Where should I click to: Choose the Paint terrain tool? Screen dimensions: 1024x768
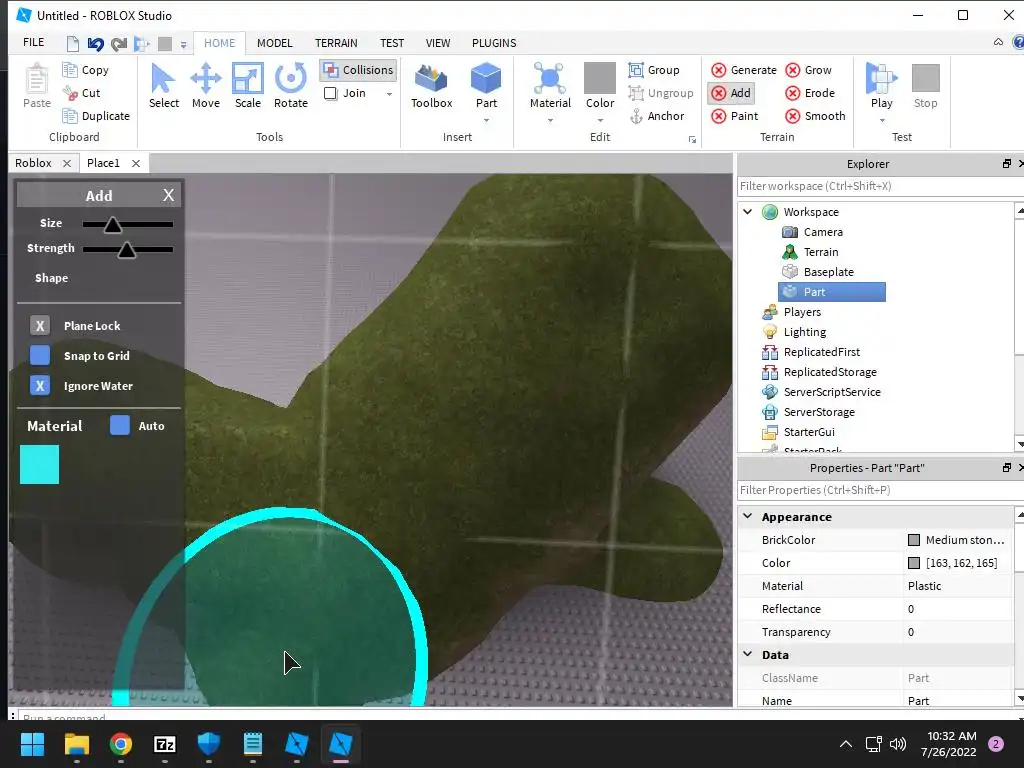pyautogui.click(x=735, y=116)
